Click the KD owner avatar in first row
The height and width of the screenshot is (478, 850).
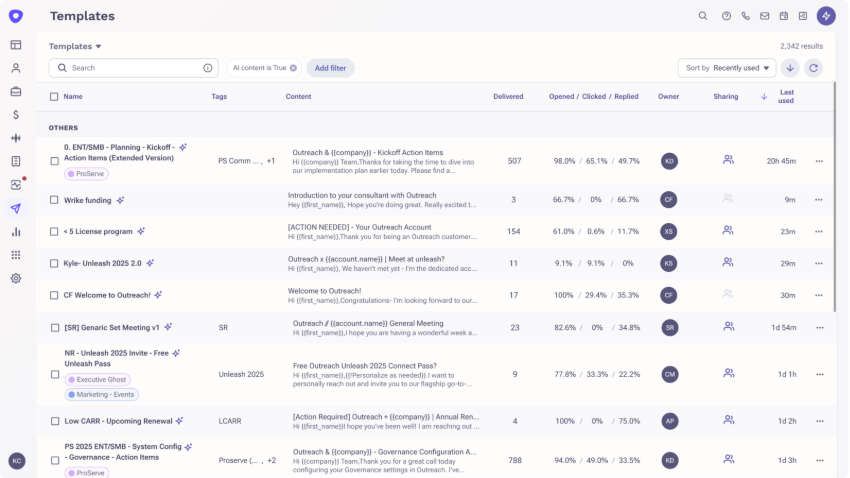669,161
